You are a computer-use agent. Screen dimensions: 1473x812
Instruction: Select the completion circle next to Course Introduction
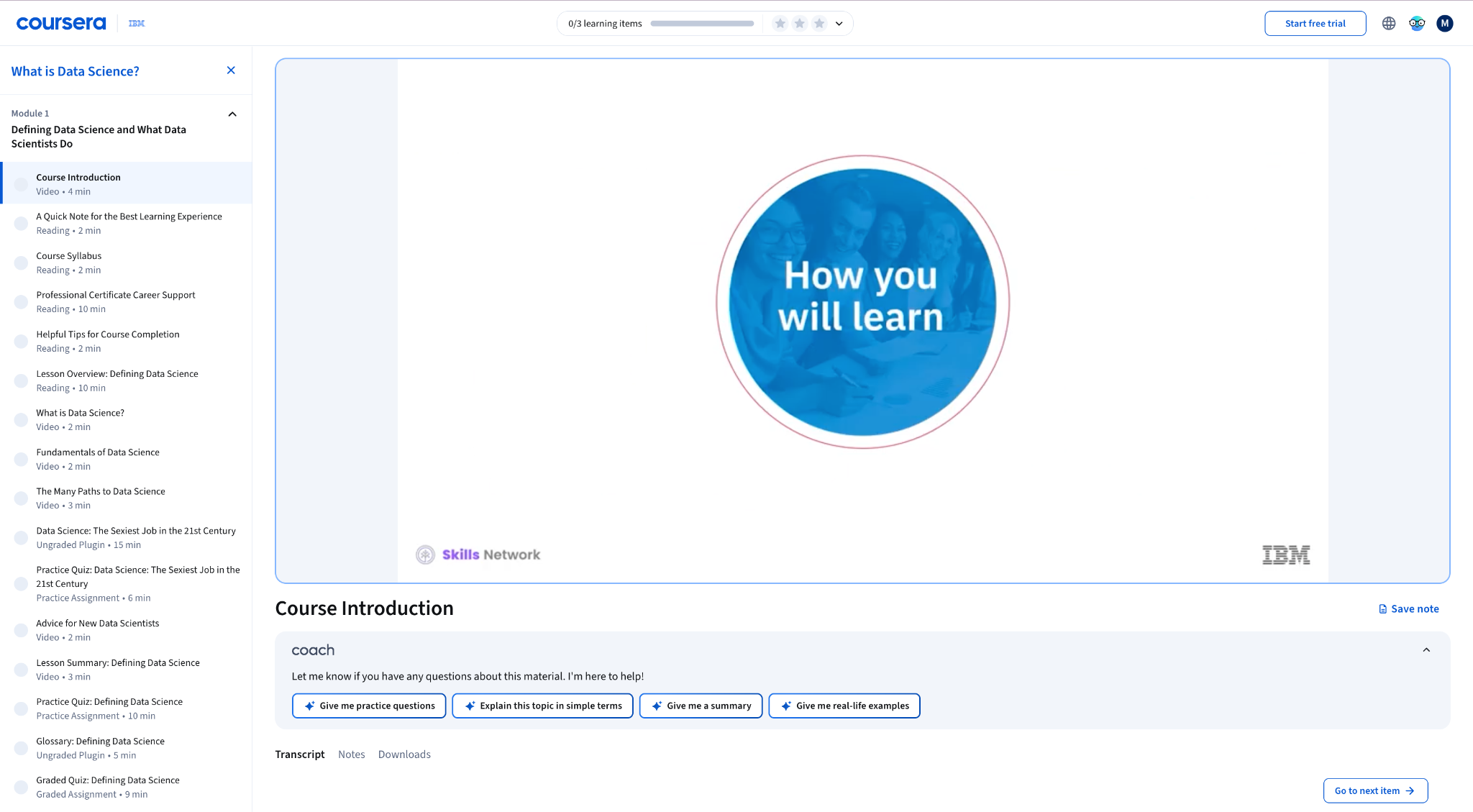click(20, 183)
